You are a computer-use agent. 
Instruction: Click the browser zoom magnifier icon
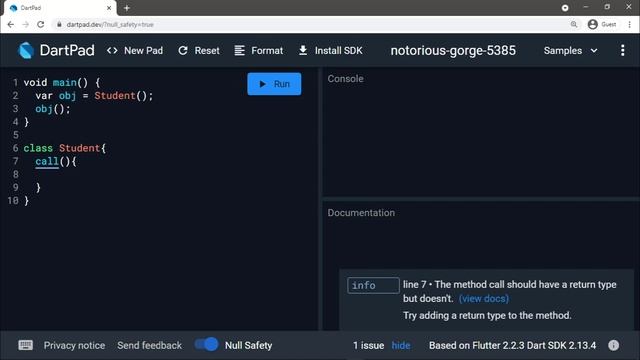[574, 24]
